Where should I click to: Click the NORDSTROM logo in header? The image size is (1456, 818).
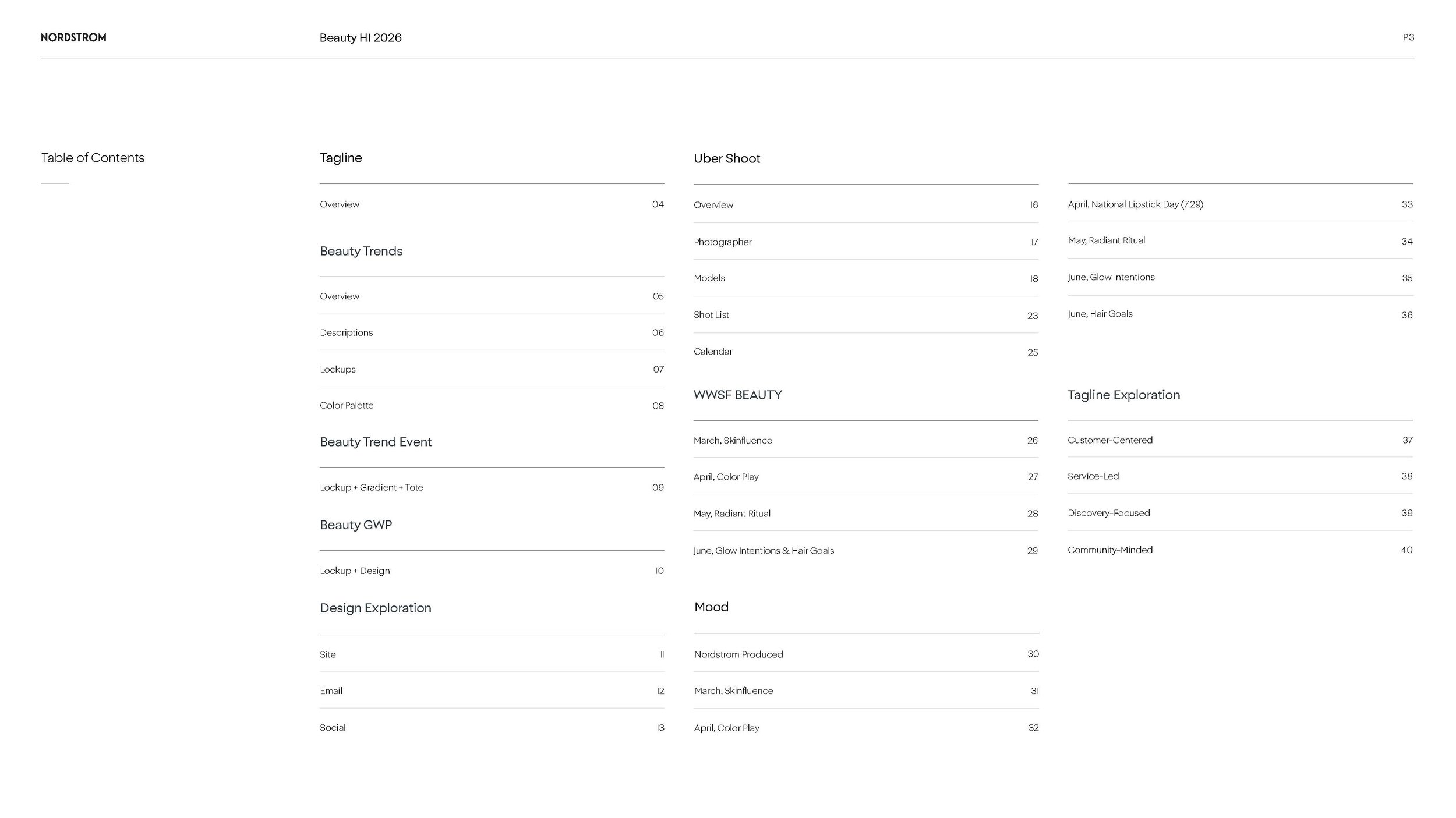73,37
